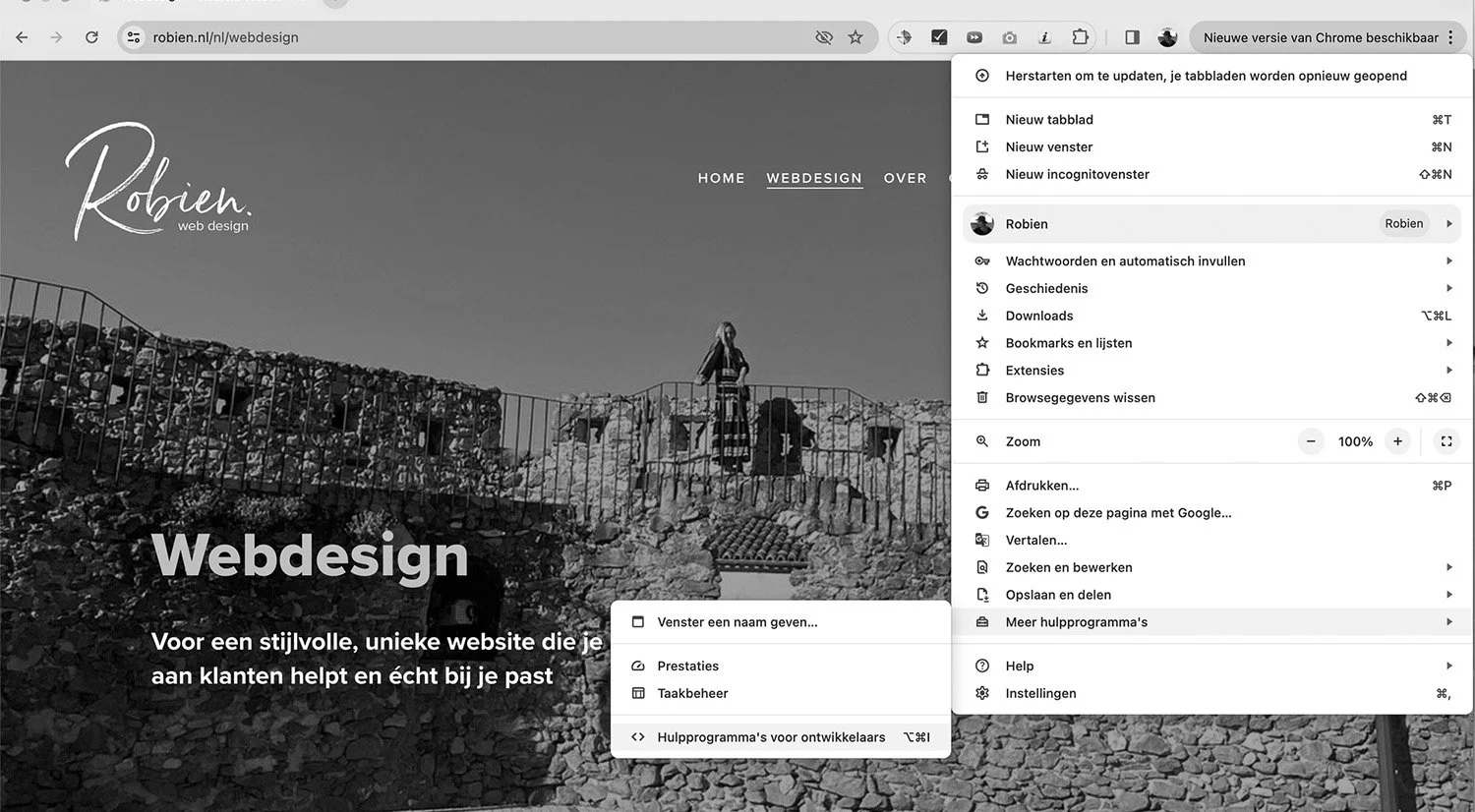Screen dimensions: 1475x812
Task: Select Nieuw incognitovenster
Action: [1078, 174]
